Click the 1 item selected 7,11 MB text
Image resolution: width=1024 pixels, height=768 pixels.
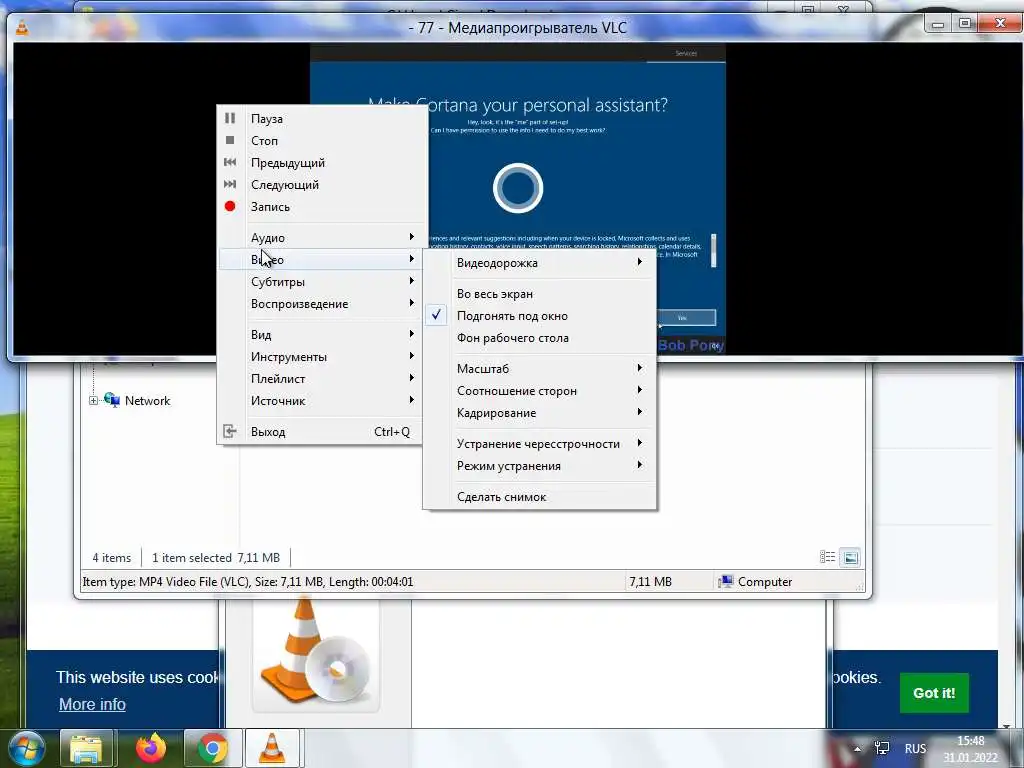pos(216,558)
